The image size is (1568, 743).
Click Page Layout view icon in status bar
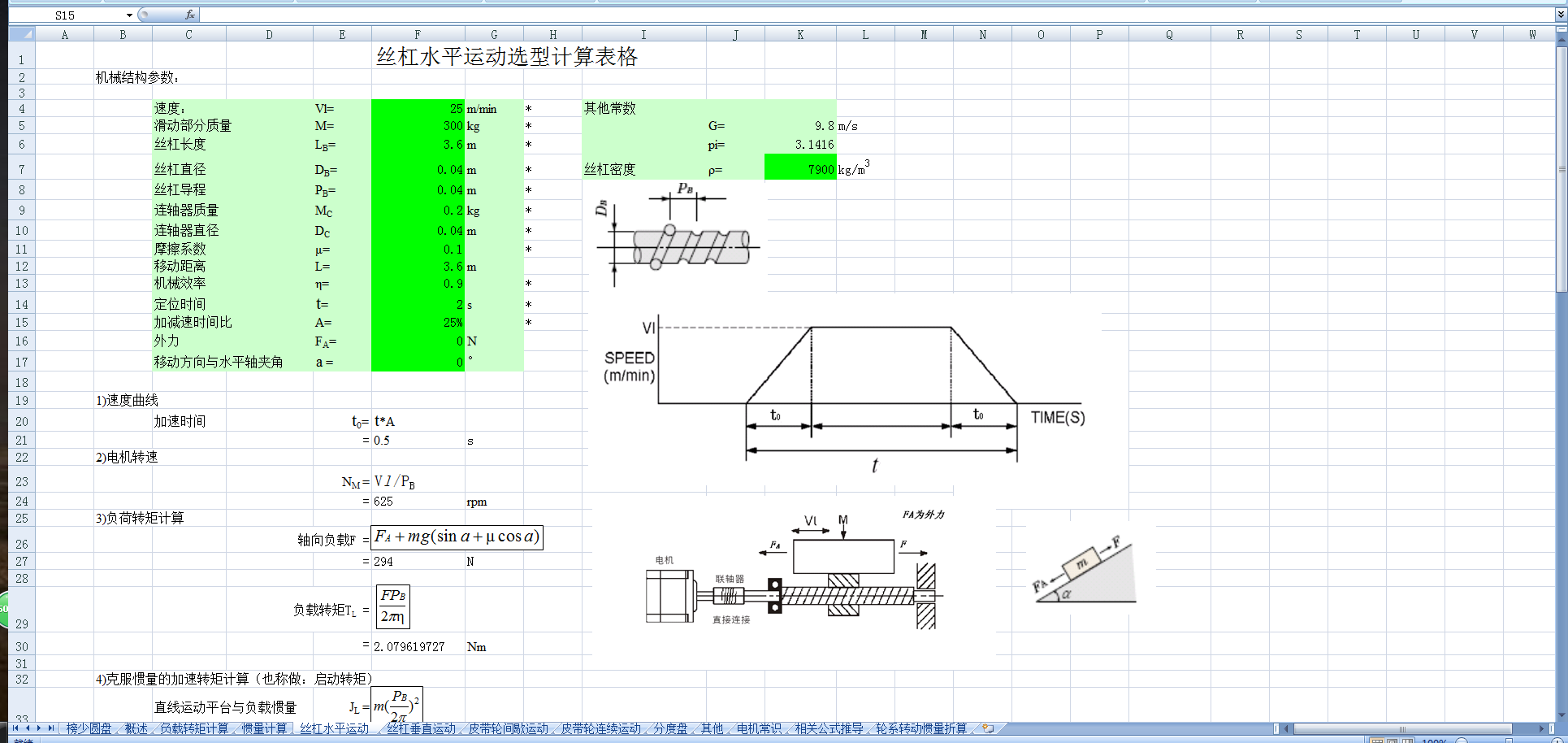[x=1391, y=740]
